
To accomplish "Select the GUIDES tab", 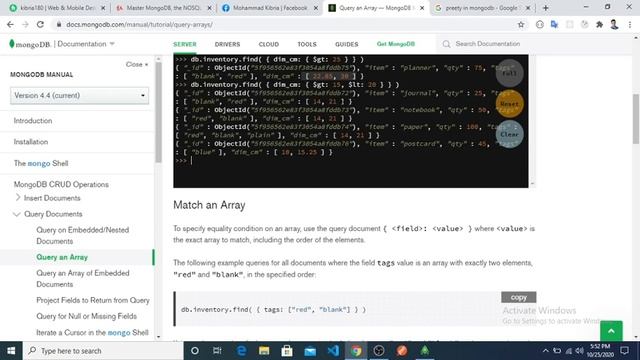I will 347,44.
